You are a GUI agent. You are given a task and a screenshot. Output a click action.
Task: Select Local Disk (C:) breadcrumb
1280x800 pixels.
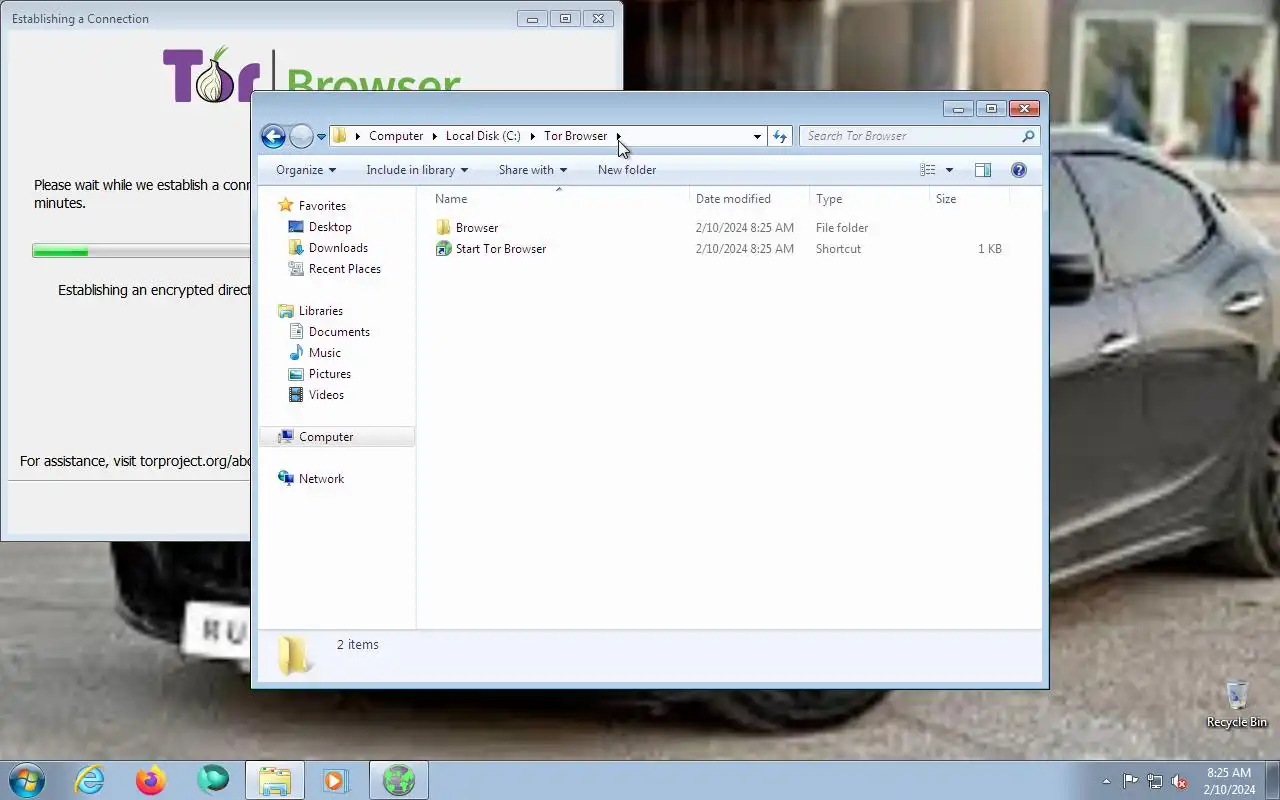(x=483, y=136)
